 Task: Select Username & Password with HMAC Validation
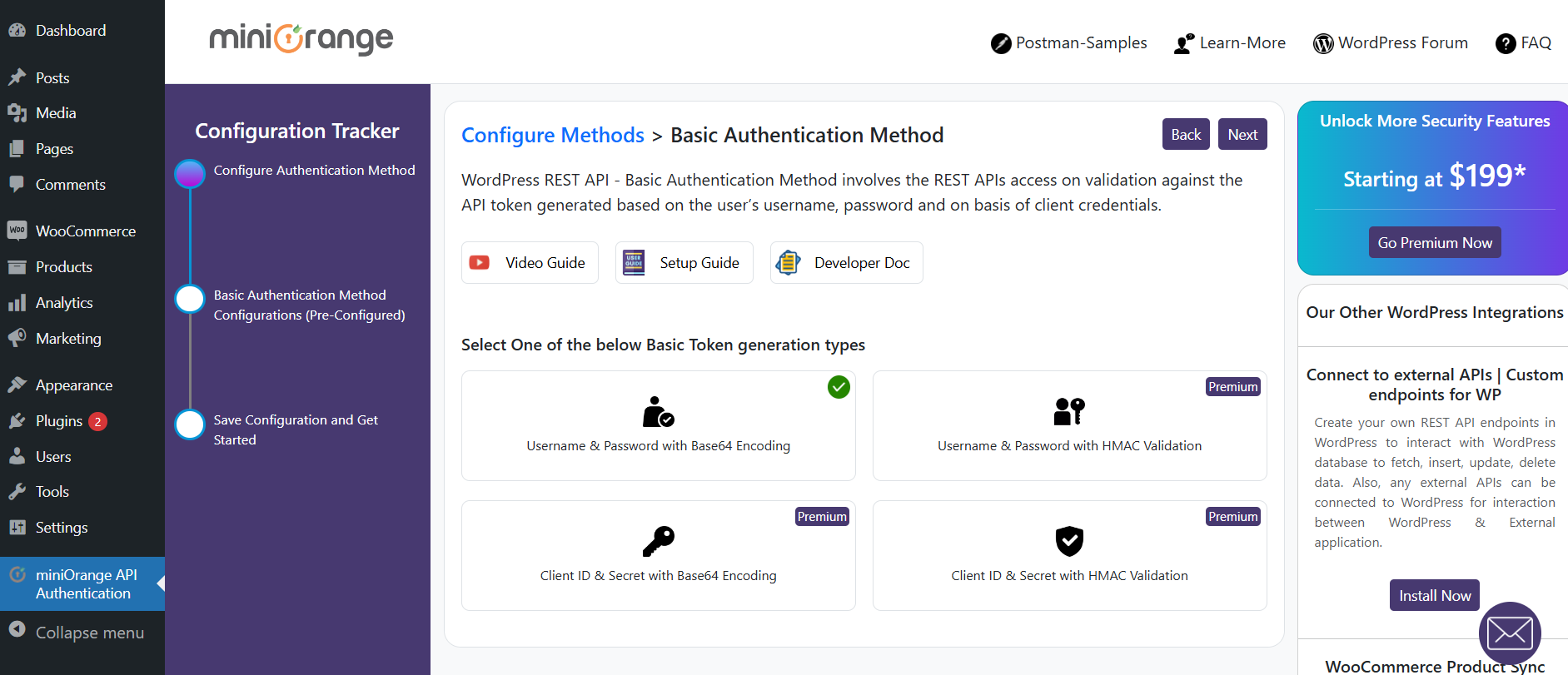coord(1069,425)
